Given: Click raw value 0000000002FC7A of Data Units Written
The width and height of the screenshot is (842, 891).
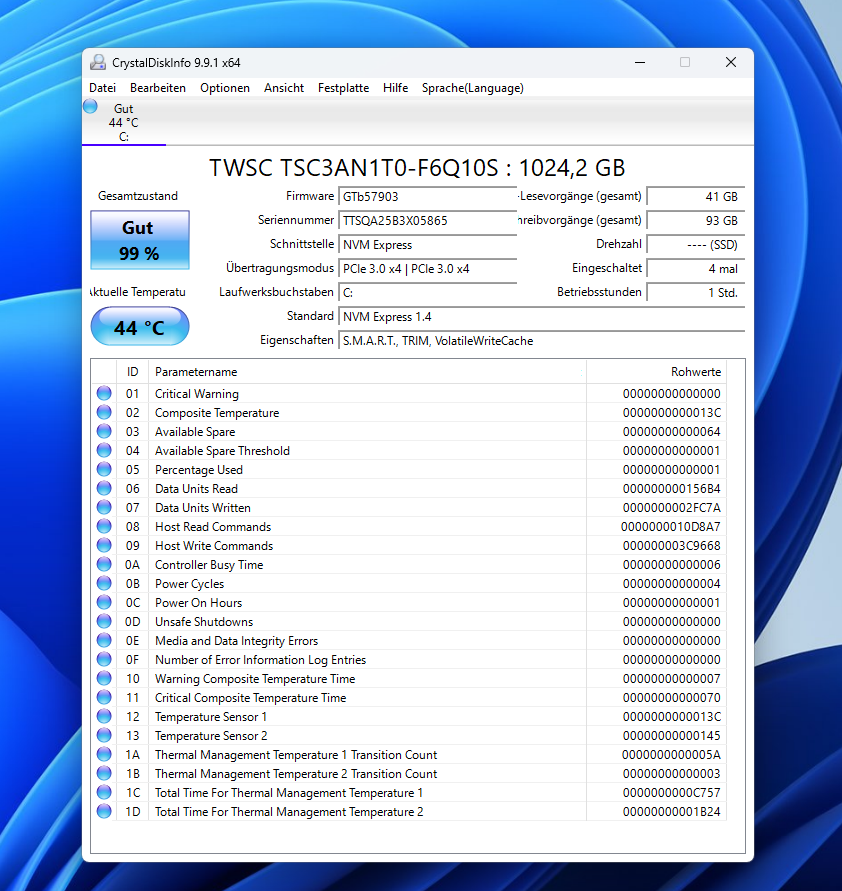Looking at the screenshot, I should (x=672, y=507).
